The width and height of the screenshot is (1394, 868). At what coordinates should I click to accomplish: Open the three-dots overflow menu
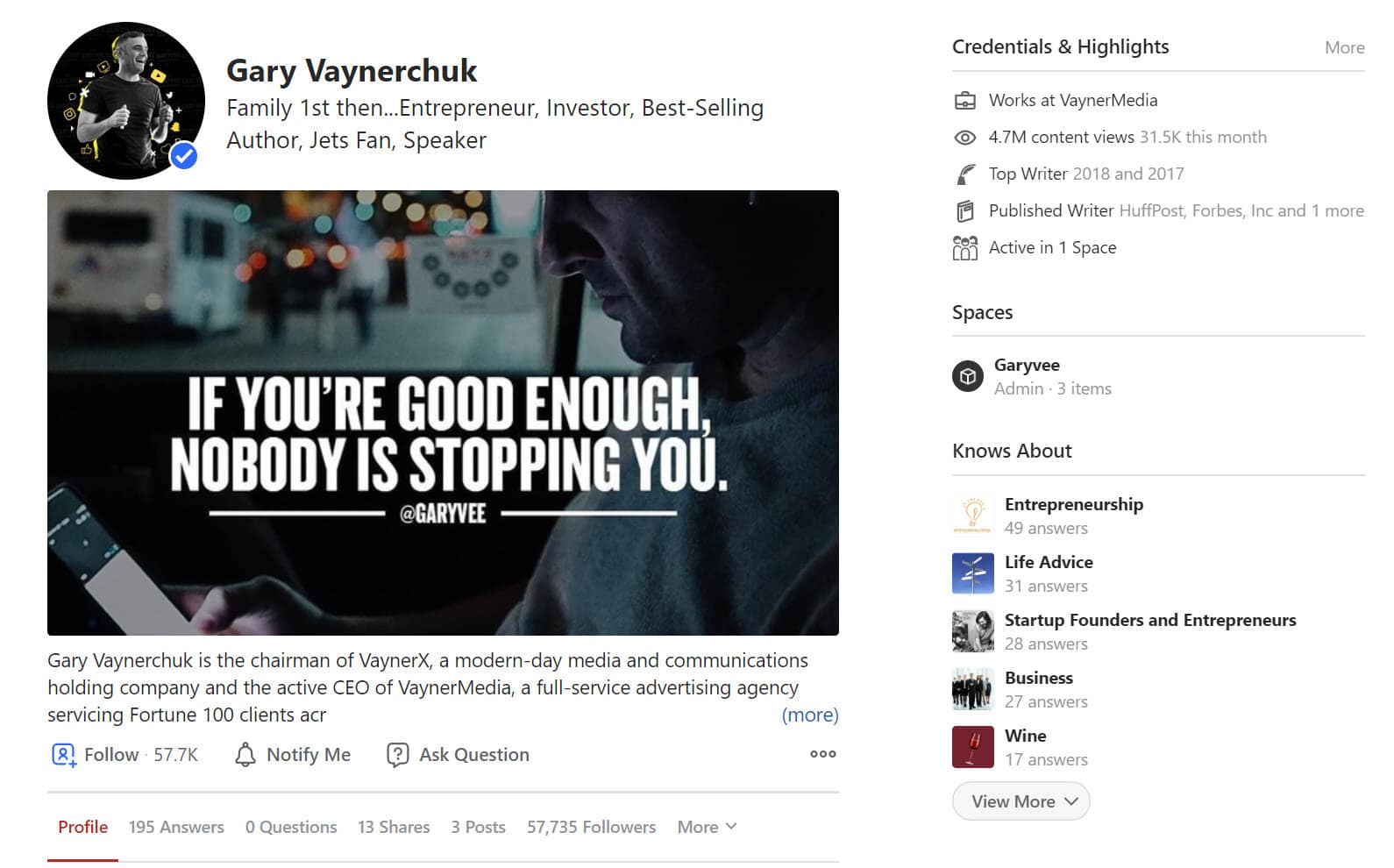[822, 754]
